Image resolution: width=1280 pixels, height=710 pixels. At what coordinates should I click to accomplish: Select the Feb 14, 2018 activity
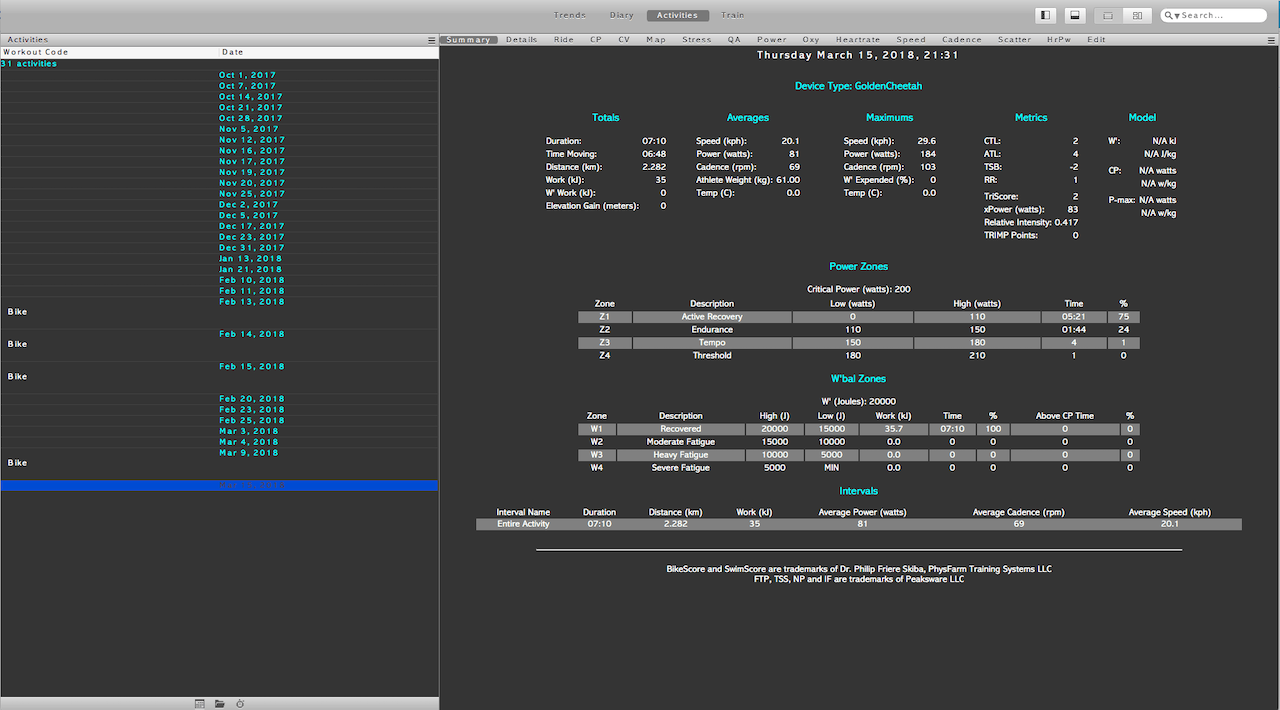[x=251, y=334]
